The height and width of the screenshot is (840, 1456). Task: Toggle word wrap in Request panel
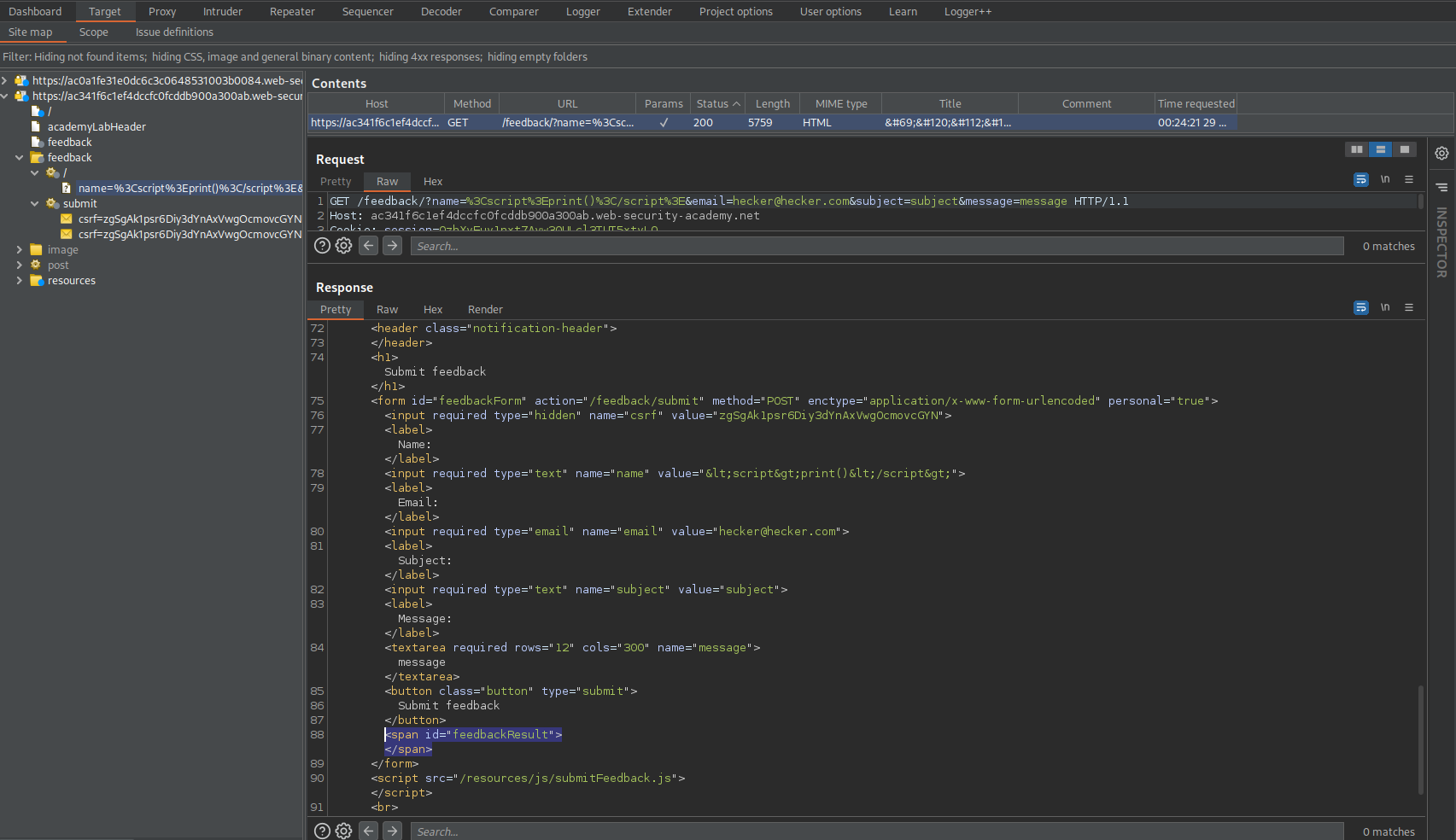pos(1361,179)
